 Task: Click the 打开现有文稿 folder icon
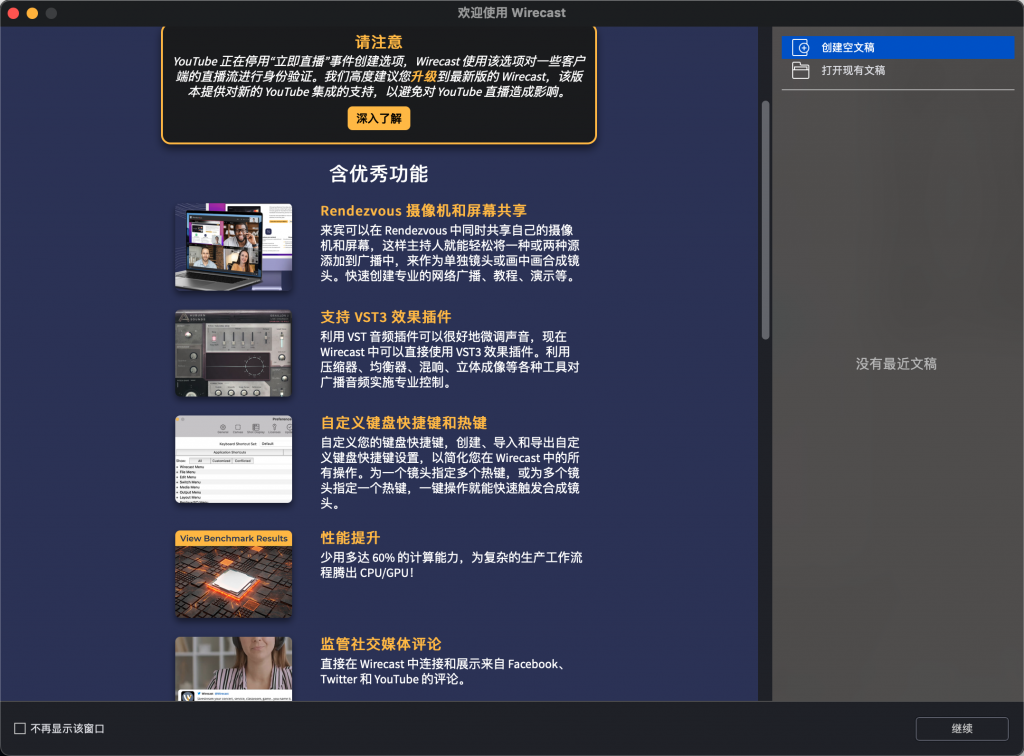point(800,72)
